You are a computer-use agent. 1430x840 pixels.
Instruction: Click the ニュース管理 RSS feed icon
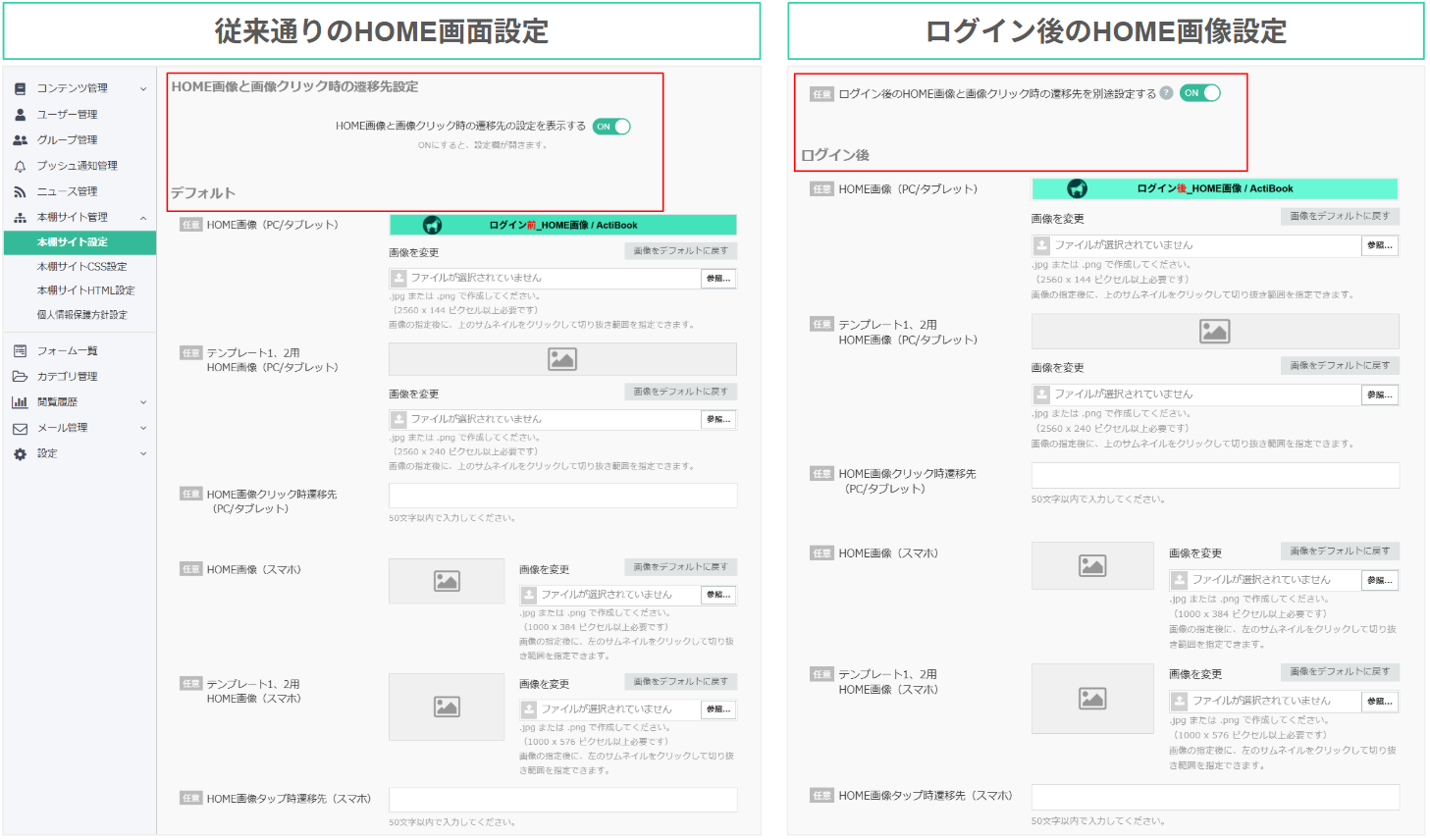pyautogui.click(x=20, y=192)
